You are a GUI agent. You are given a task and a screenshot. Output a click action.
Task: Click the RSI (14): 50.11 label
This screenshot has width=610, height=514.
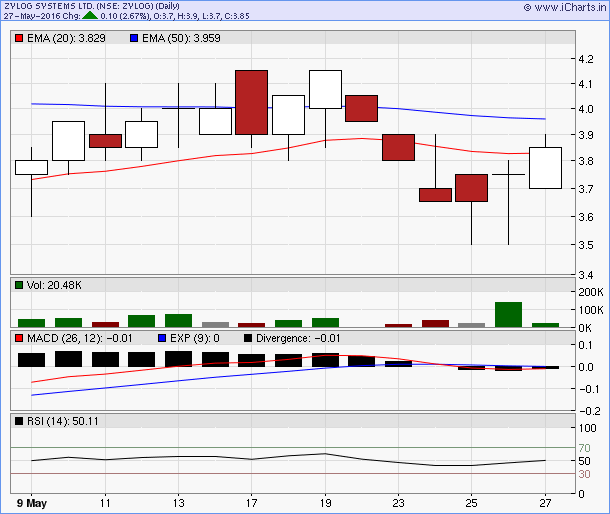click(x=63, y=421)
